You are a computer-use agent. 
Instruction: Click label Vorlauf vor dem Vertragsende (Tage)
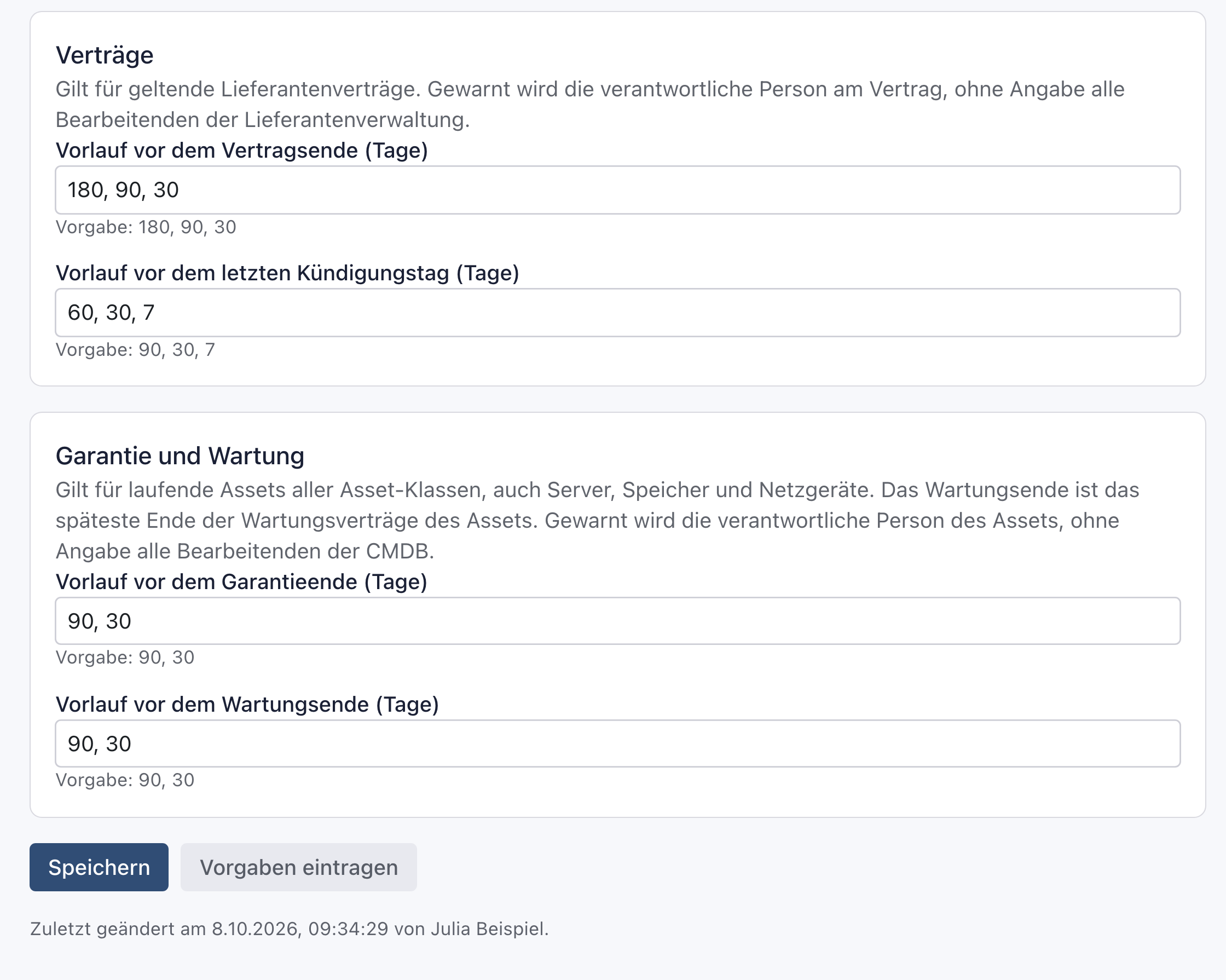pos(242,151)
